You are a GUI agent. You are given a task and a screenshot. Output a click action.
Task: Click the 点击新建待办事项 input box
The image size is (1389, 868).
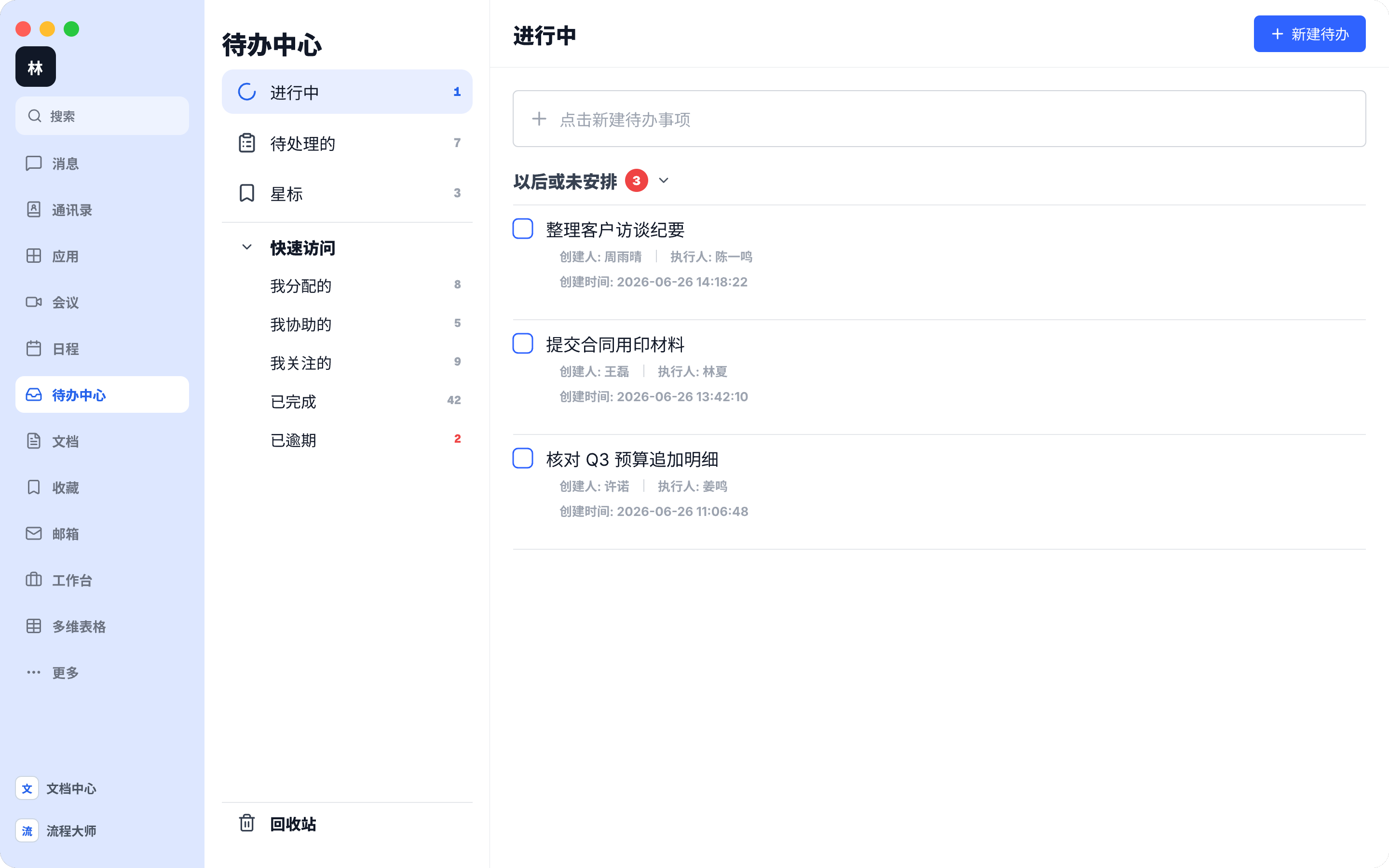939,119
